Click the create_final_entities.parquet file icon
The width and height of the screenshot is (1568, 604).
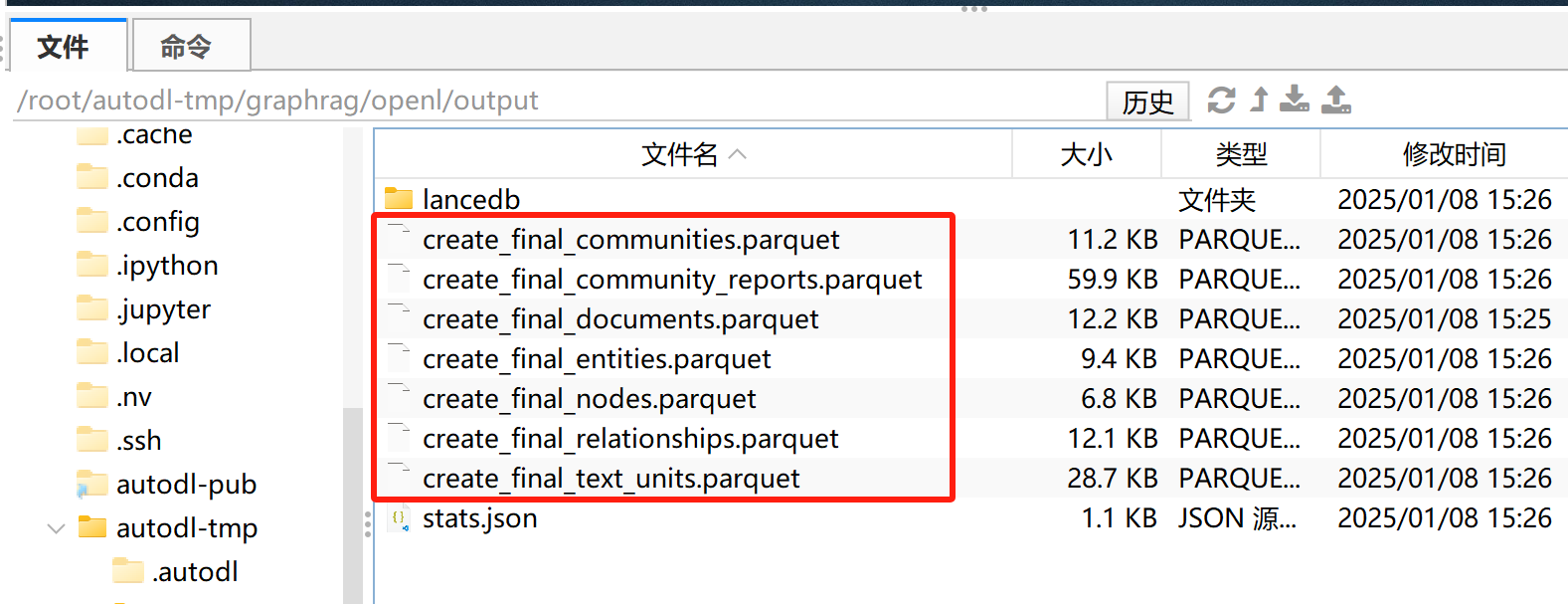pos(399,358)
